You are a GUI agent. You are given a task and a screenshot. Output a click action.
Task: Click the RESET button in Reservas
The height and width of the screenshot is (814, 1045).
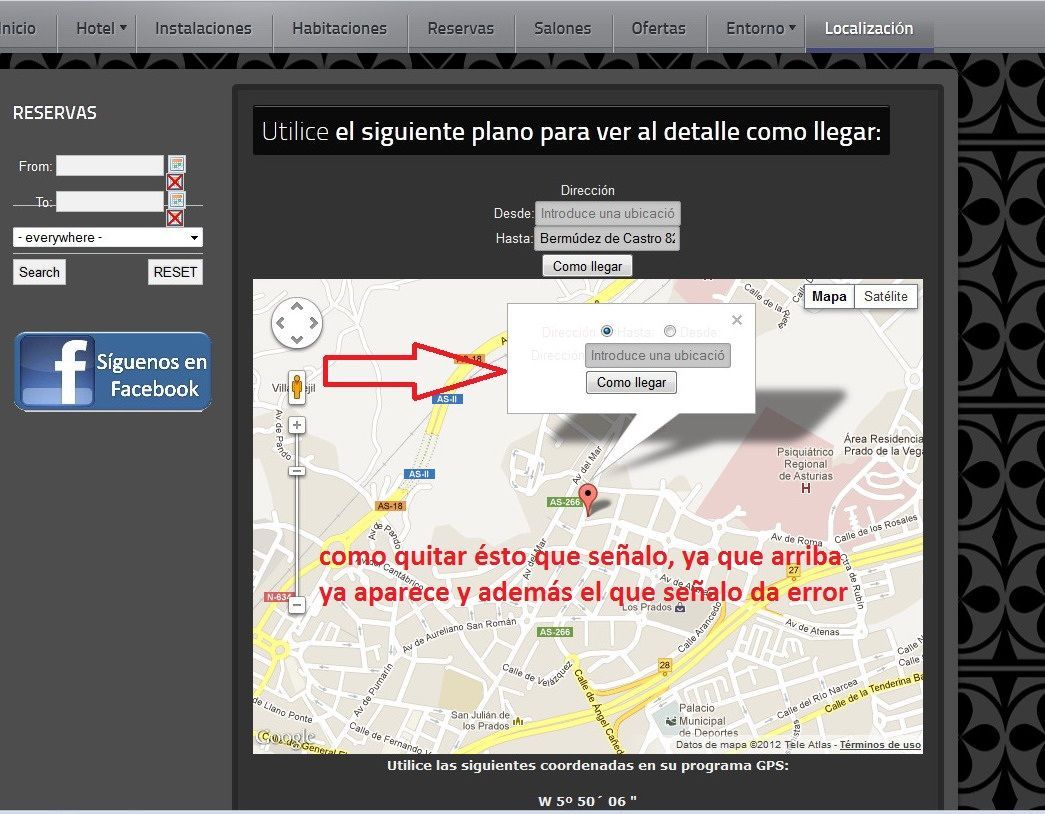(x=175, y=272)
